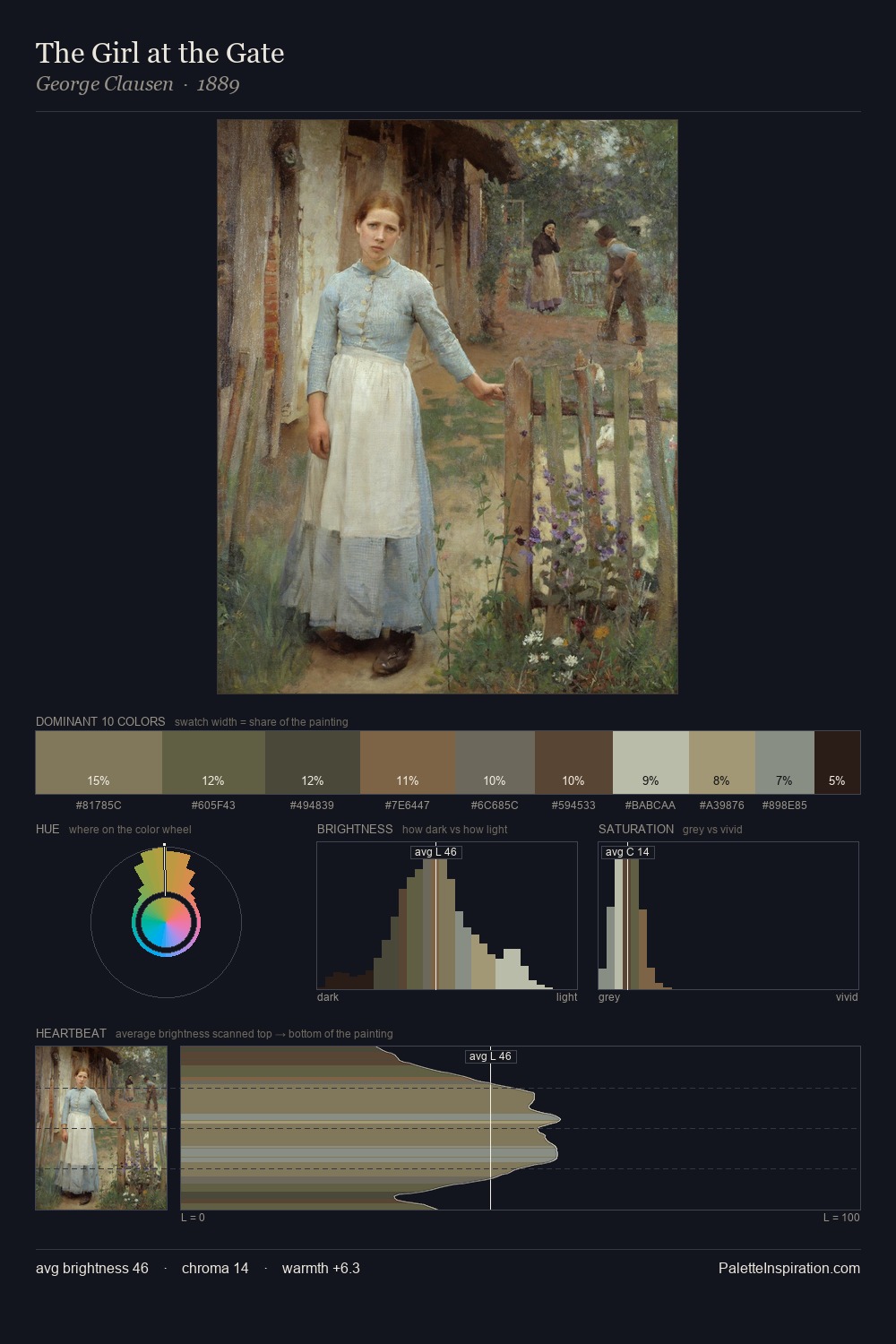Click the heartbeat 'avg L 46' marker label
The image size is (896, 1344).
click(x=490, y=1056)
